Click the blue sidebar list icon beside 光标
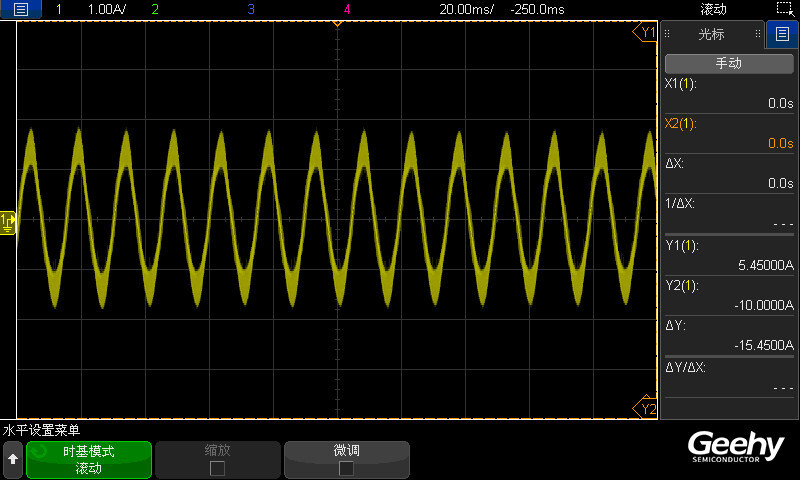The height and width of the screenshot is (480, 800). point(781,34)
